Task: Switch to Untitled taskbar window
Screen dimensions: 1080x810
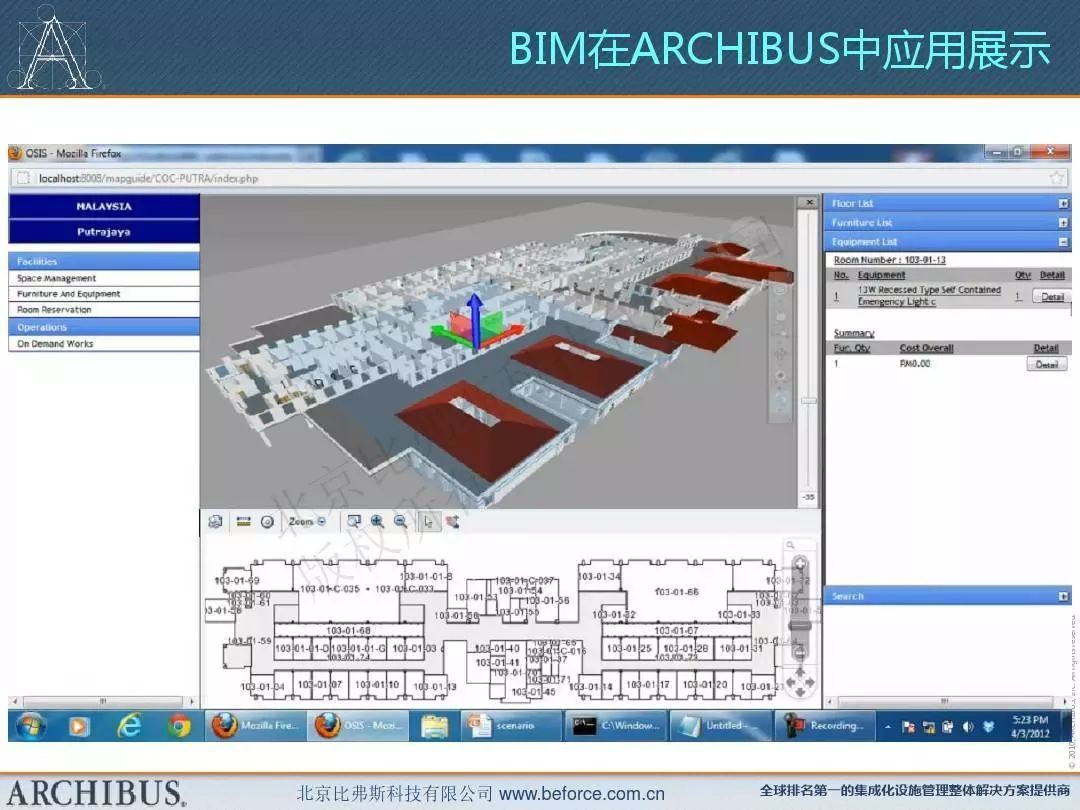Action: pos(720,726)
